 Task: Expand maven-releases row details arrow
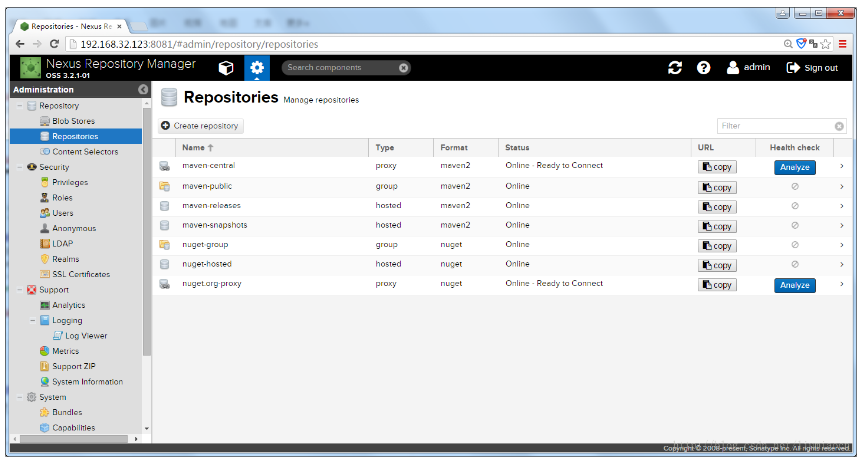tap(842, 206)
